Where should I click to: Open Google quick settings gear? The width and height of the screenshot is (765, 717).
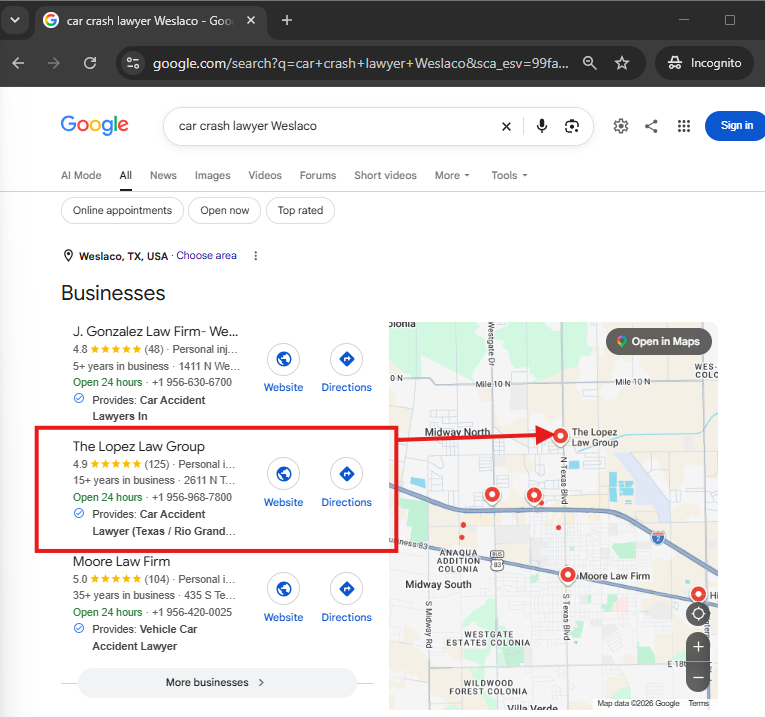point(621,126)
